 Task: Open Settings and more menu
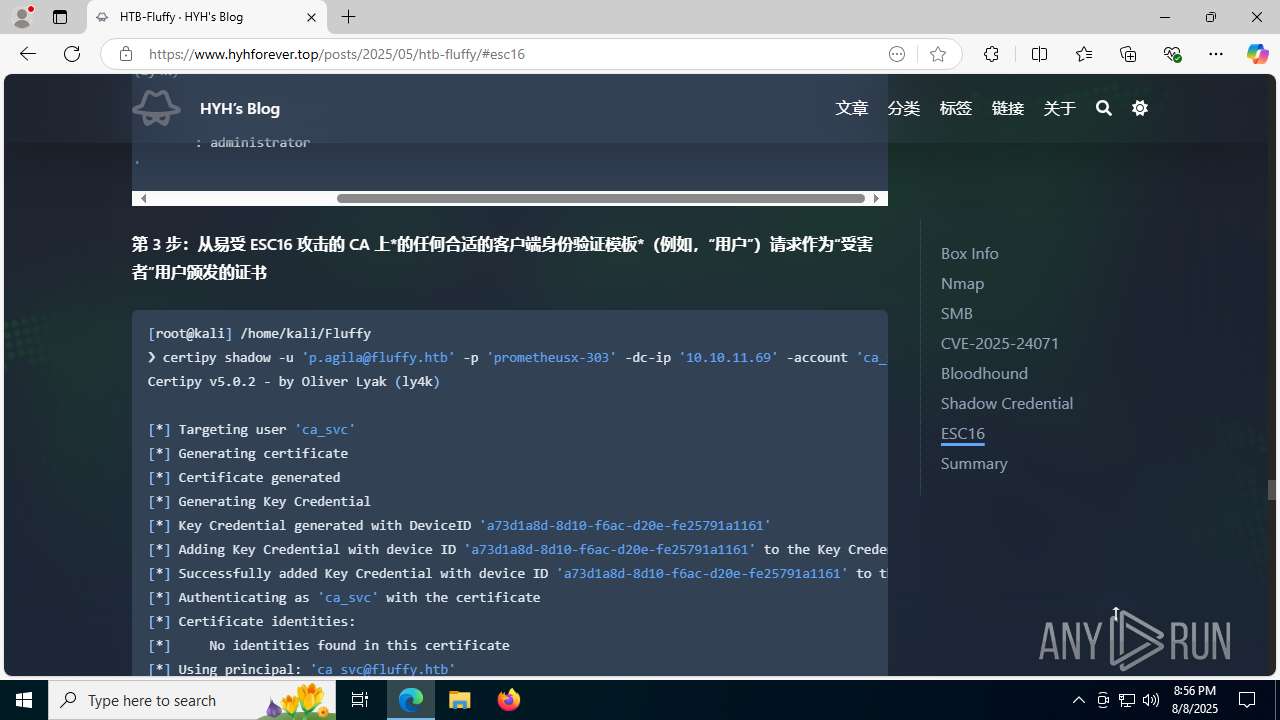point(1216,54)
